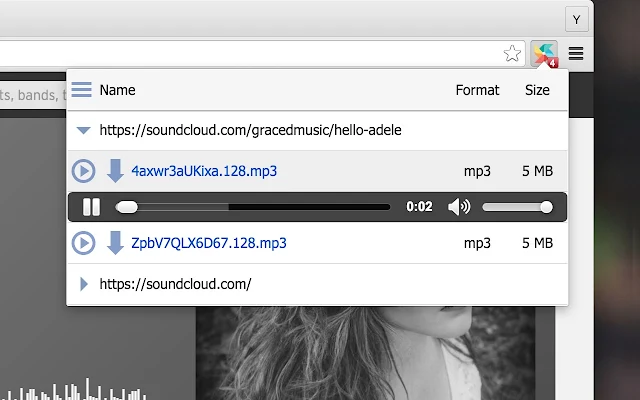Viewport: 640px width, 400px height.
Task: Click the volume slider
Action: point(518,207)
